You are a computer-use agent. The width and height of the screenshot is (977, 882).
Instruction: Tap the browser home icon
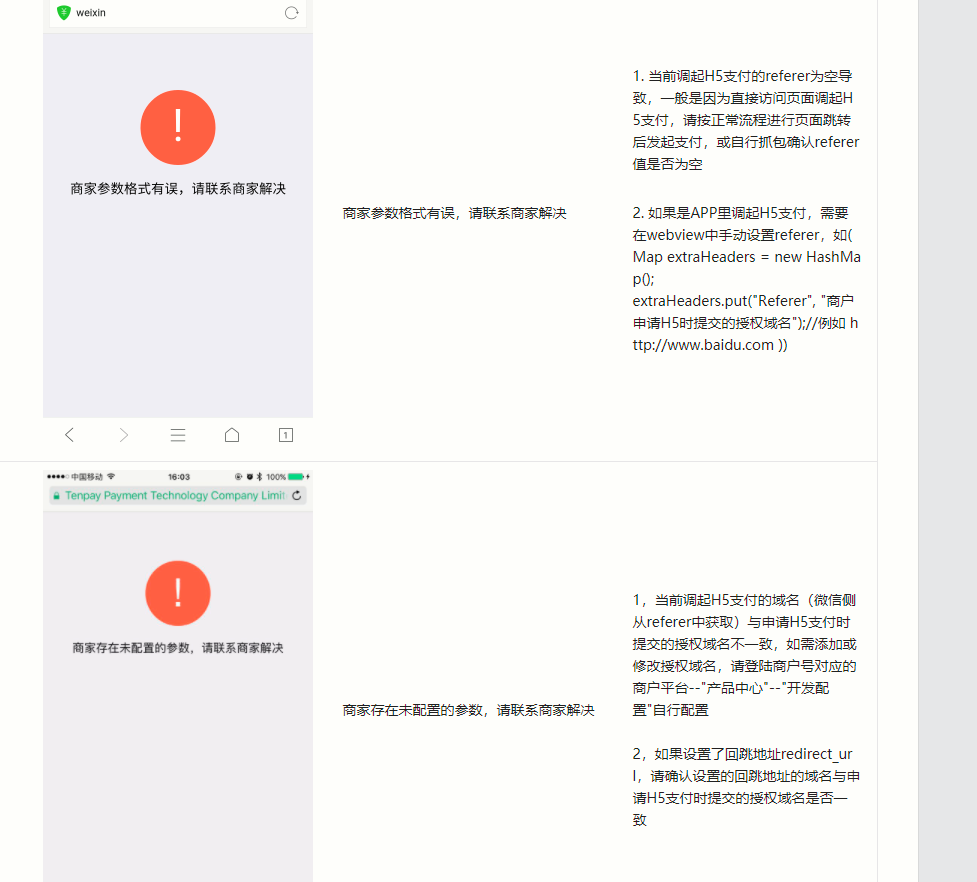(x=232, y=435)
